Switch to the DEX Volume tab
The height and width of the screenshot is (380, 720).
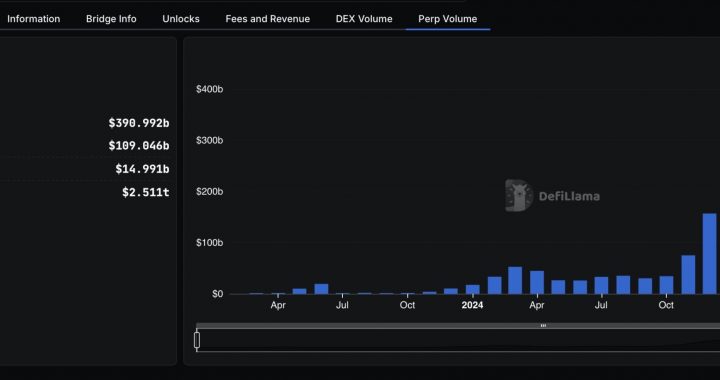click(364, 19)
